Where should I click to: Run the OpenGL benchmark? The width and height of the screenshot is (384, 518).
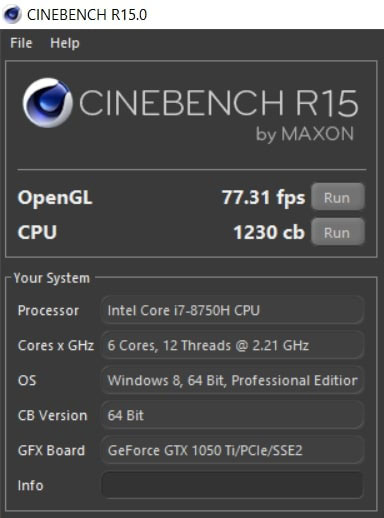[x=338, y=197]
